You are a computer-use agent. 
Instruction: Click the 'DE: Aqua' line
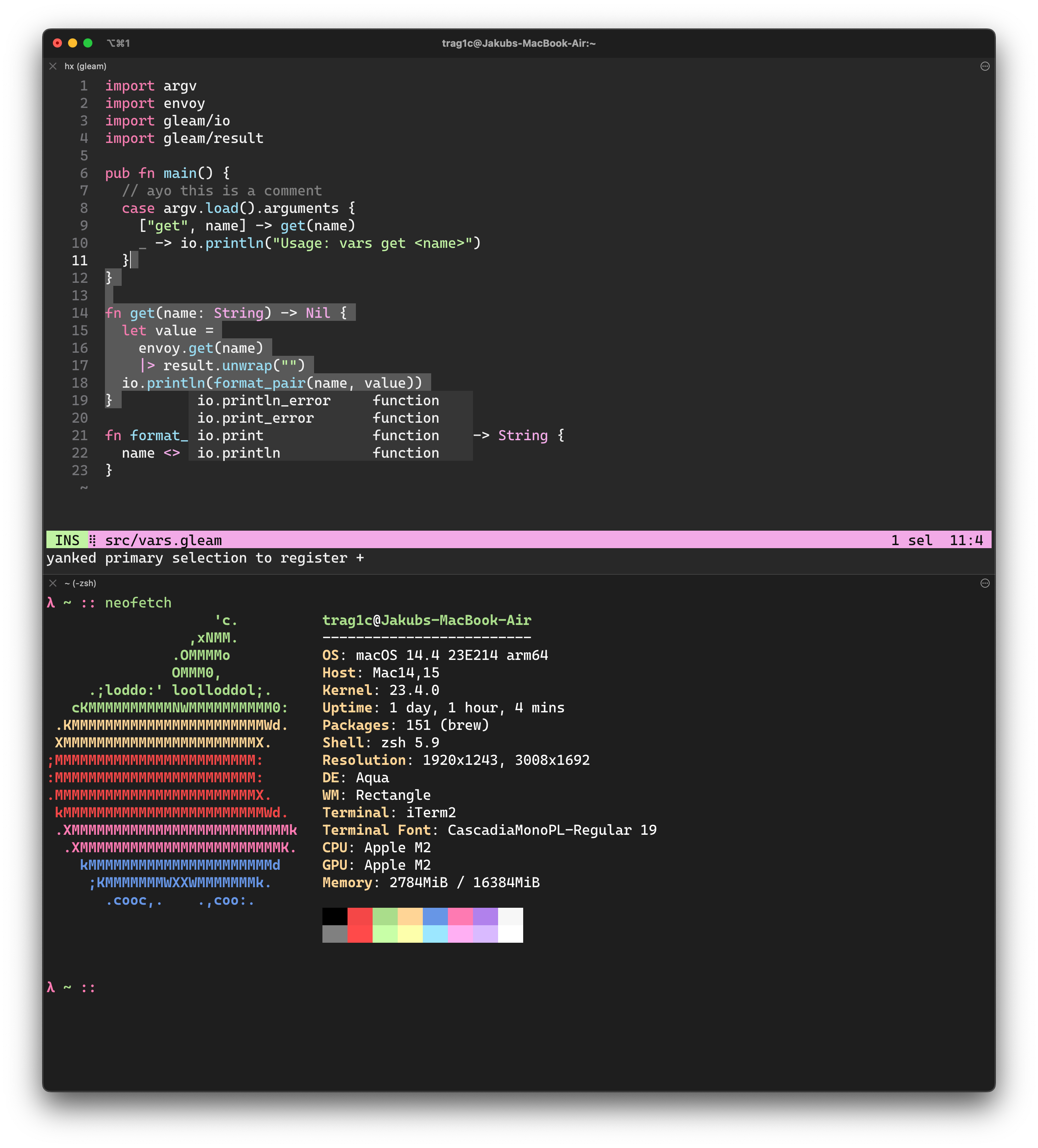coord(356,777)
